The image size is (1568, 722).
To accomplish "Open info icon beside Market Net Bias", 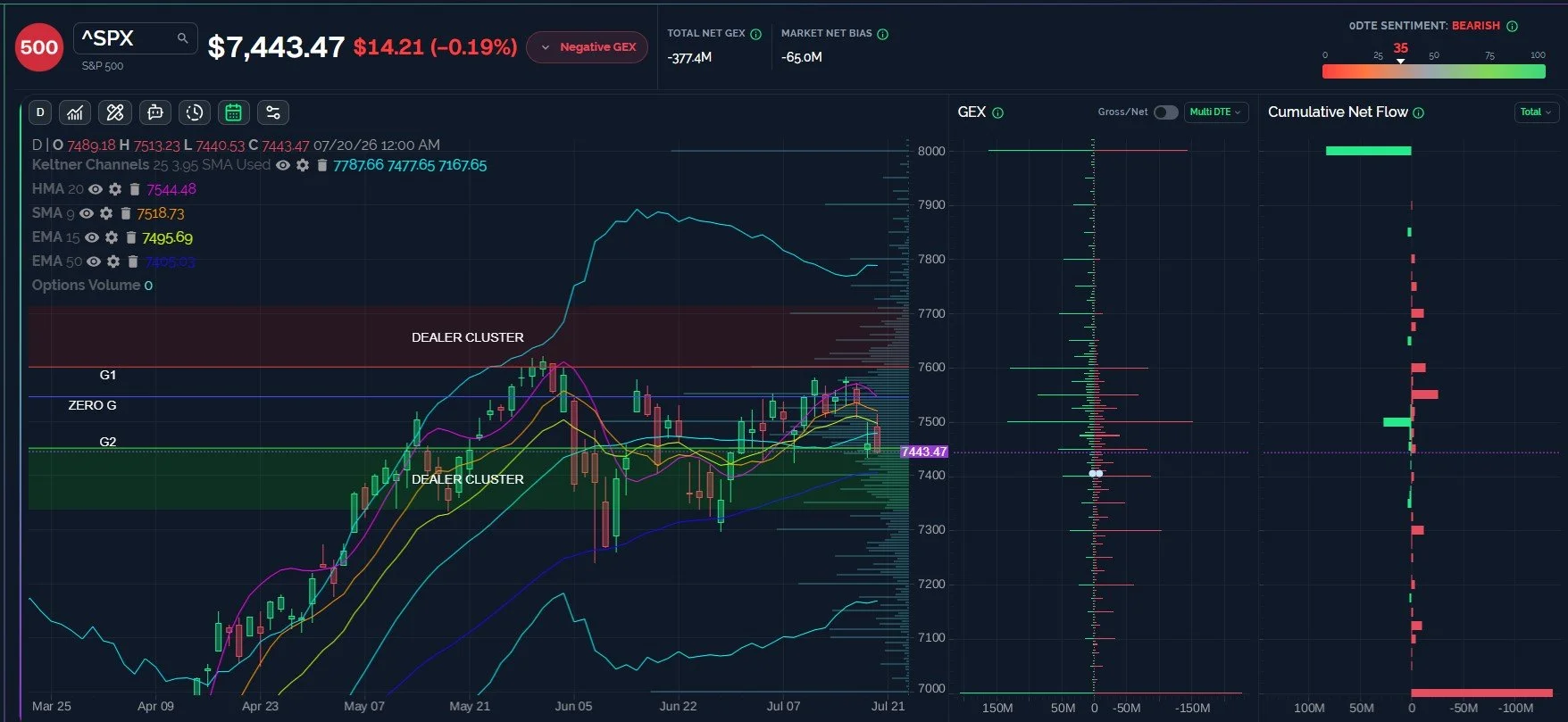I will point(883,34).
